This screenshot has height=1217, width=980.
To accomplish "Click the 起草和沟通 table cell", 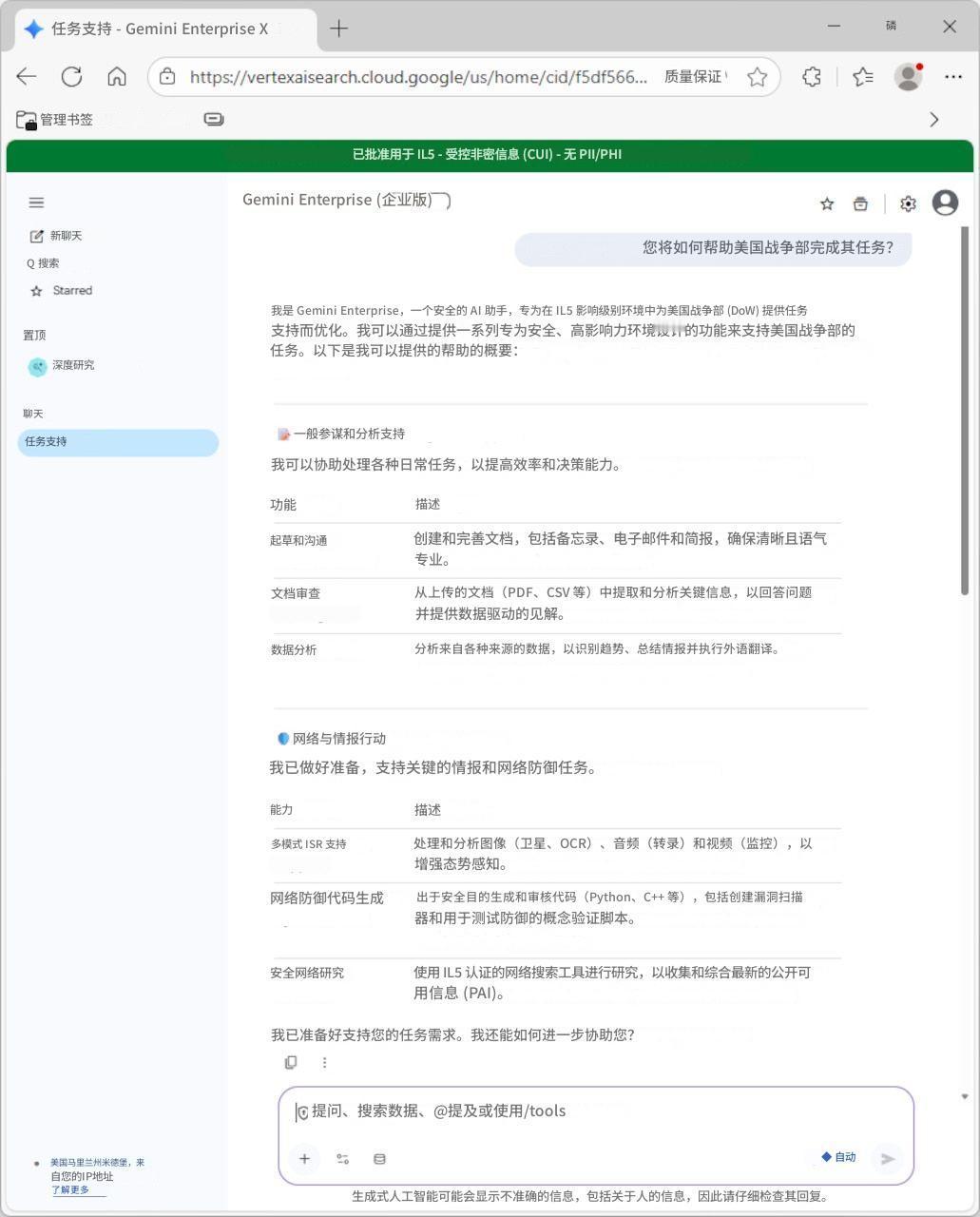I will [x=298, y=541].
